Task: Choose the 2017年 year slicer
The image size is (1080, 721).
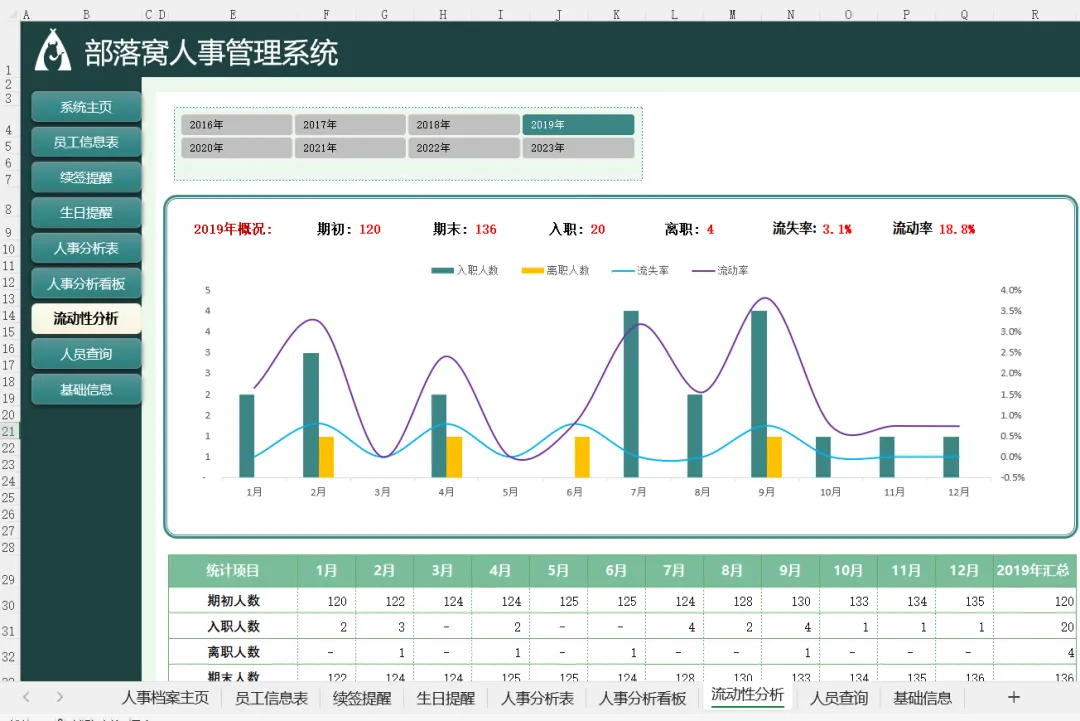Action: click(x=350, y=125)
